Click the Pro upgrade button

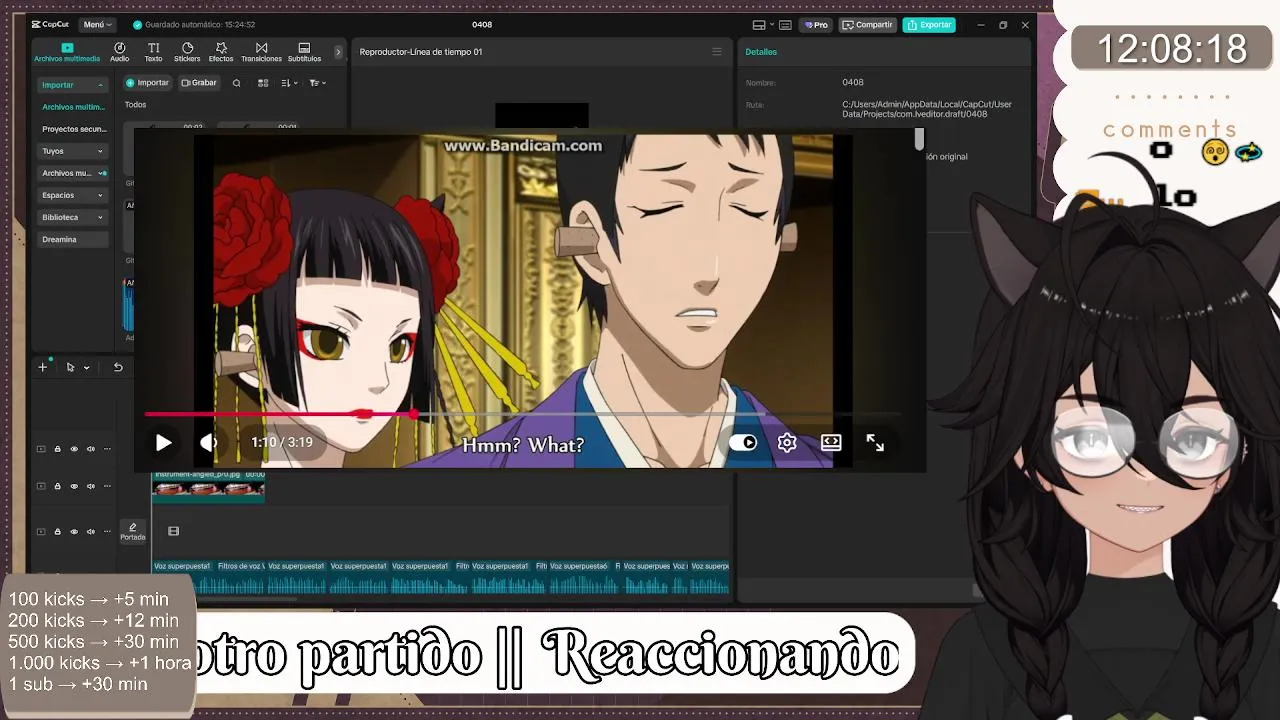pyautogui.click(x=817, y=25)
